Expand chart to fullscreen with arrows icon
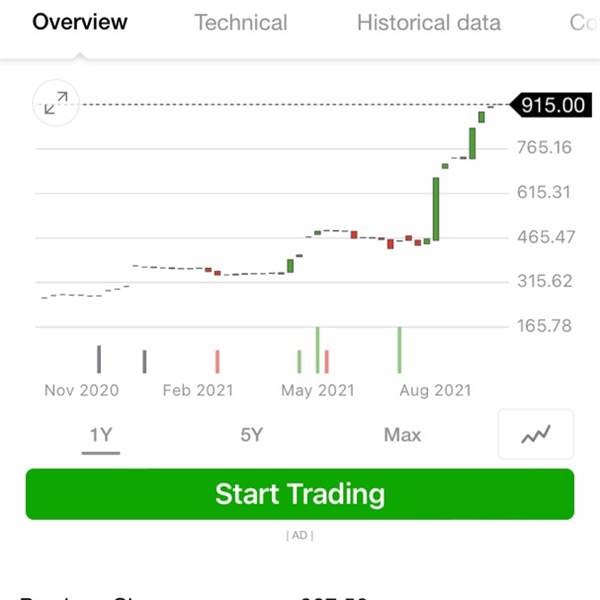This screenshot has height=600, width=600. pyautogui.click(x=56, y=103)
